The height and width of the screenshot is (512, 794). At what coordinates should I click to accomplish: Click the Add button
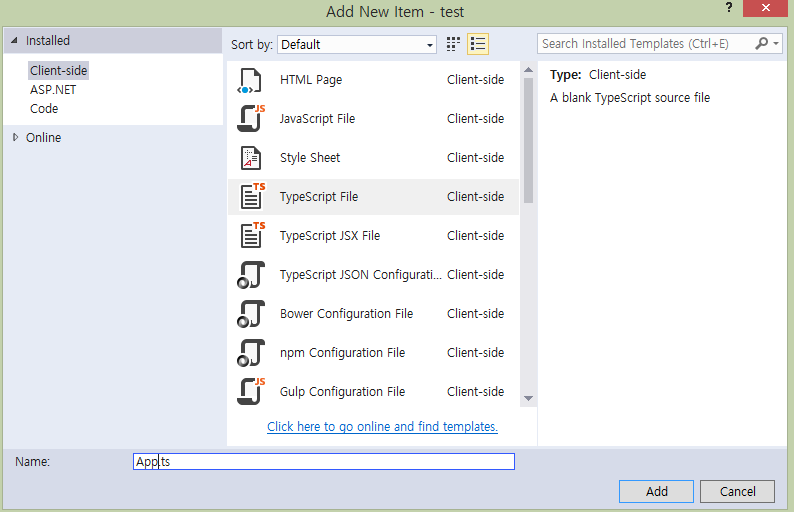pos(656,491)
